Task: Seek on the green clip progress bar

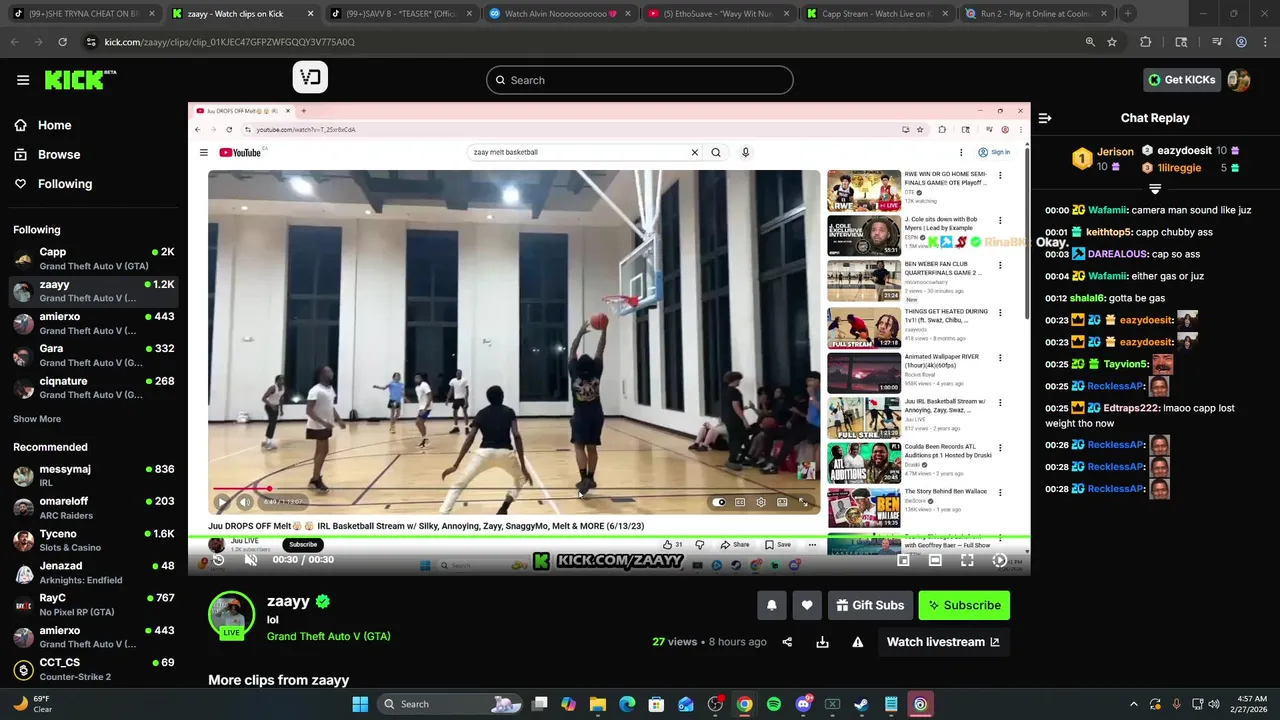Action: (x=609, y=538)
